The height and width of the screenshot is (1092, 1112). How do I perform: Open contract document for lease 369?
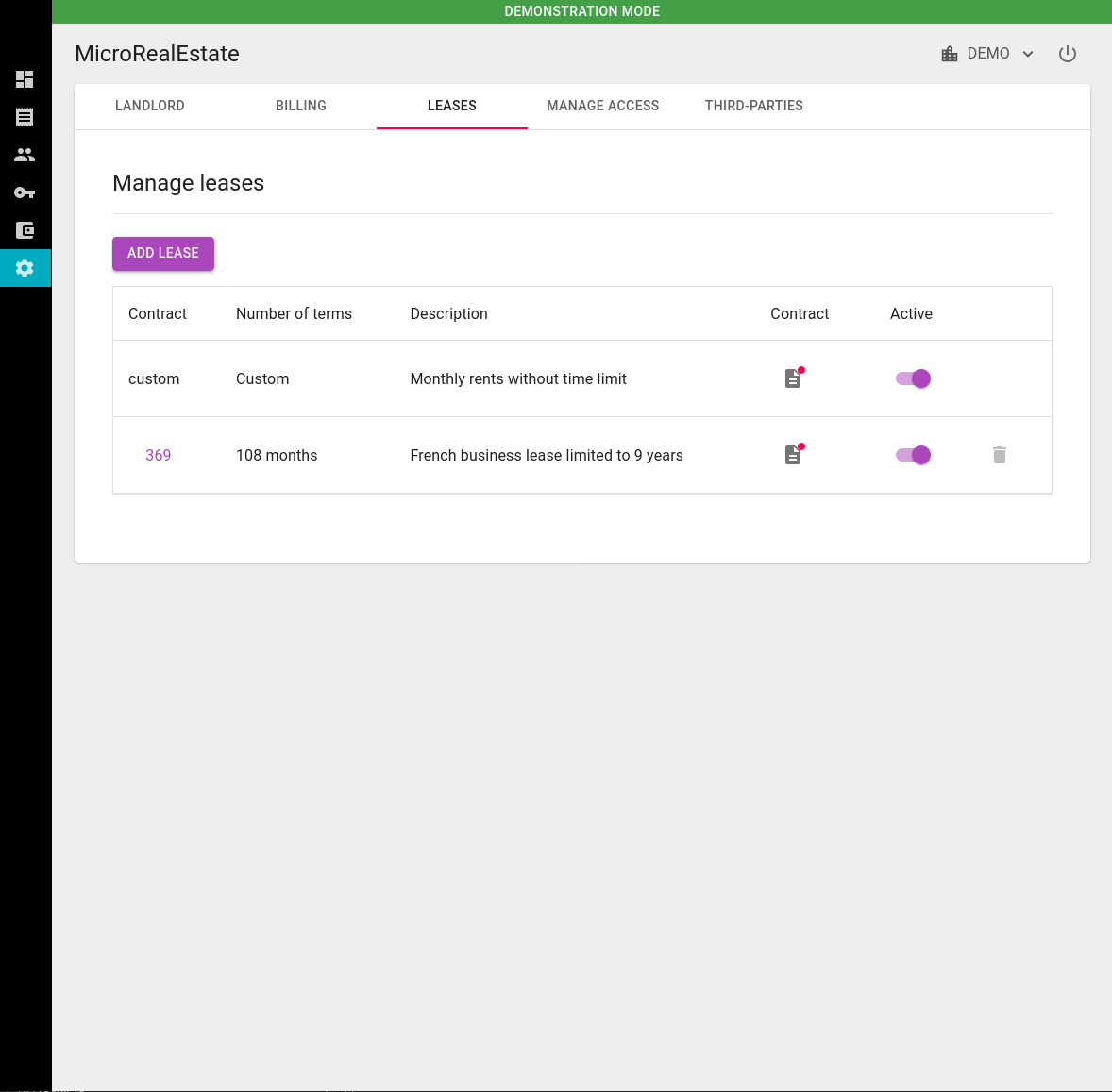click(x=793, y=455)
